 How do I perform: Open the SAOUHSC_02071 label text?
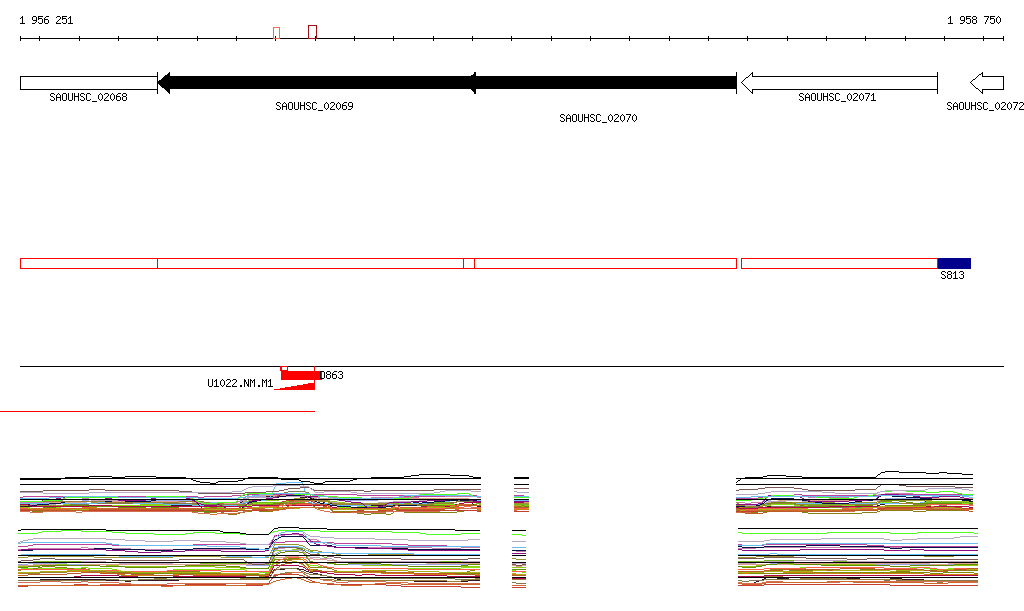point(837,98)
